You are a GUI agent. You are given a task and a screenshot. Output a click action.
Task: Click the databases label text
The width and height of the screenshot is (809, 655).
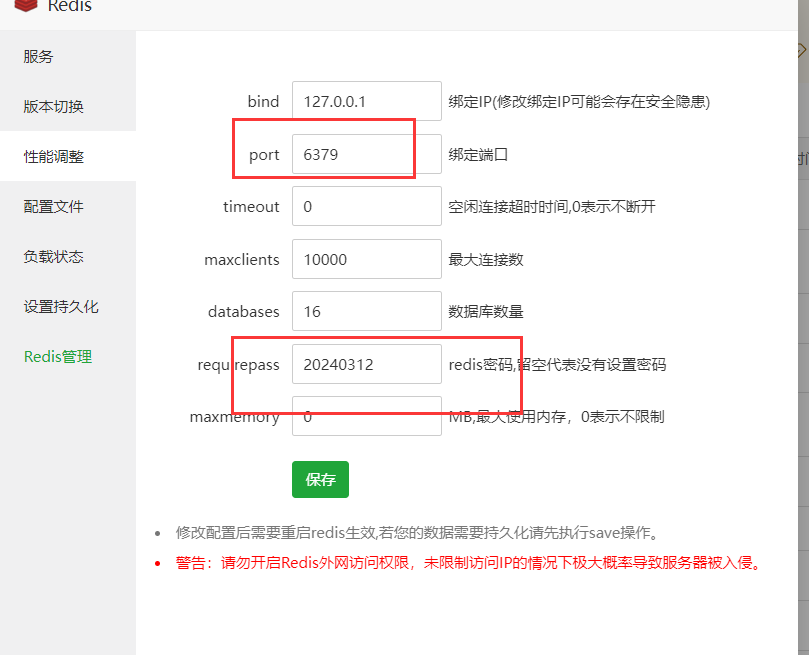(x=244, y=312)
